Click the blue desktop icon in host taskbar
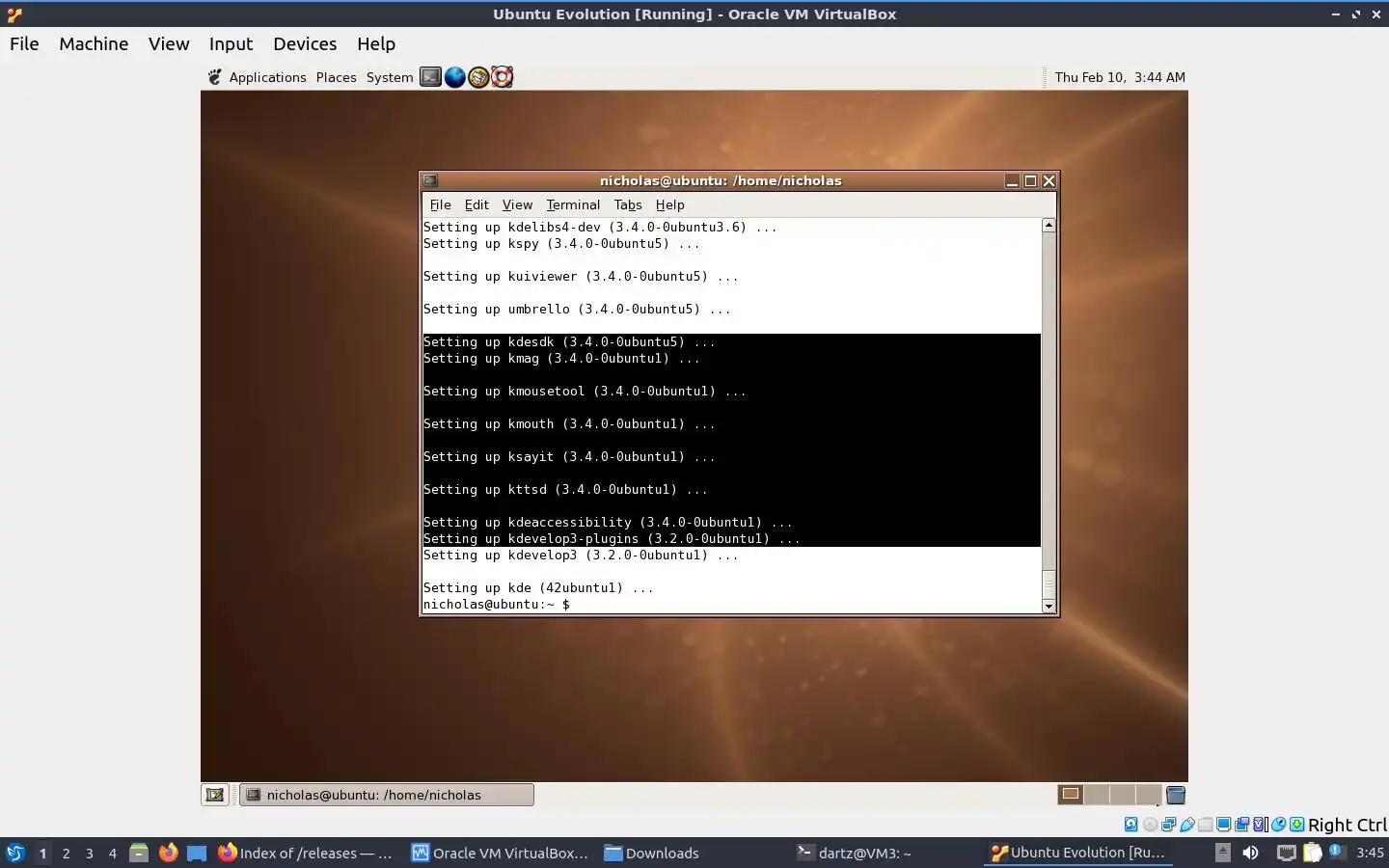 [x=197, y=854]
